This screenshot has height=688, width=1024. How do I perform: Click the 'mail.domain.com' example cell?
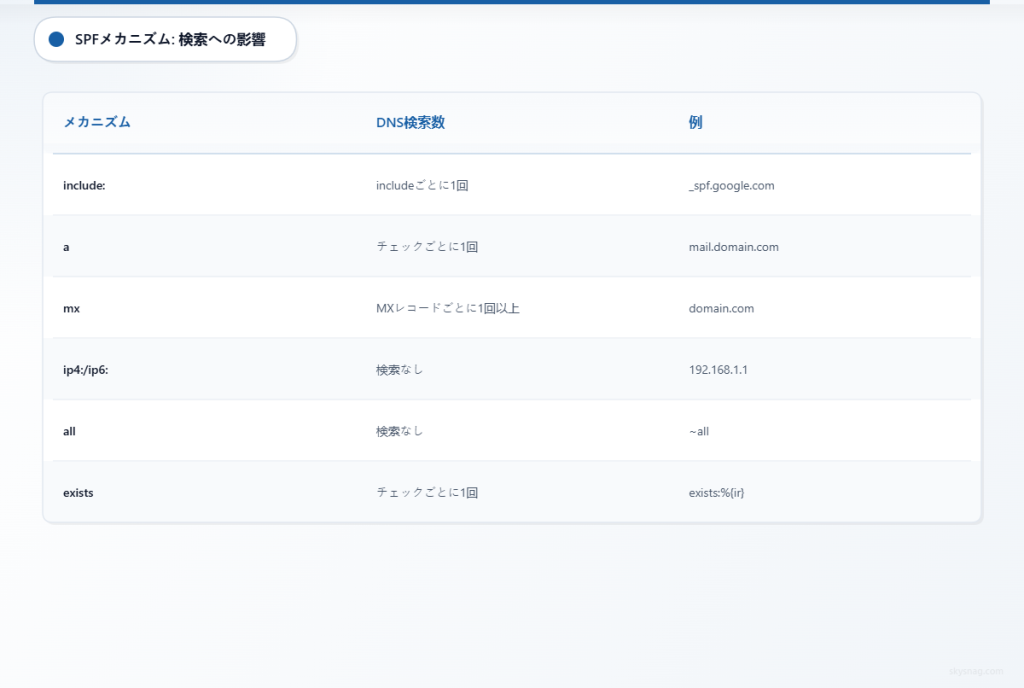pyautogui.click(x=733, y=247)
